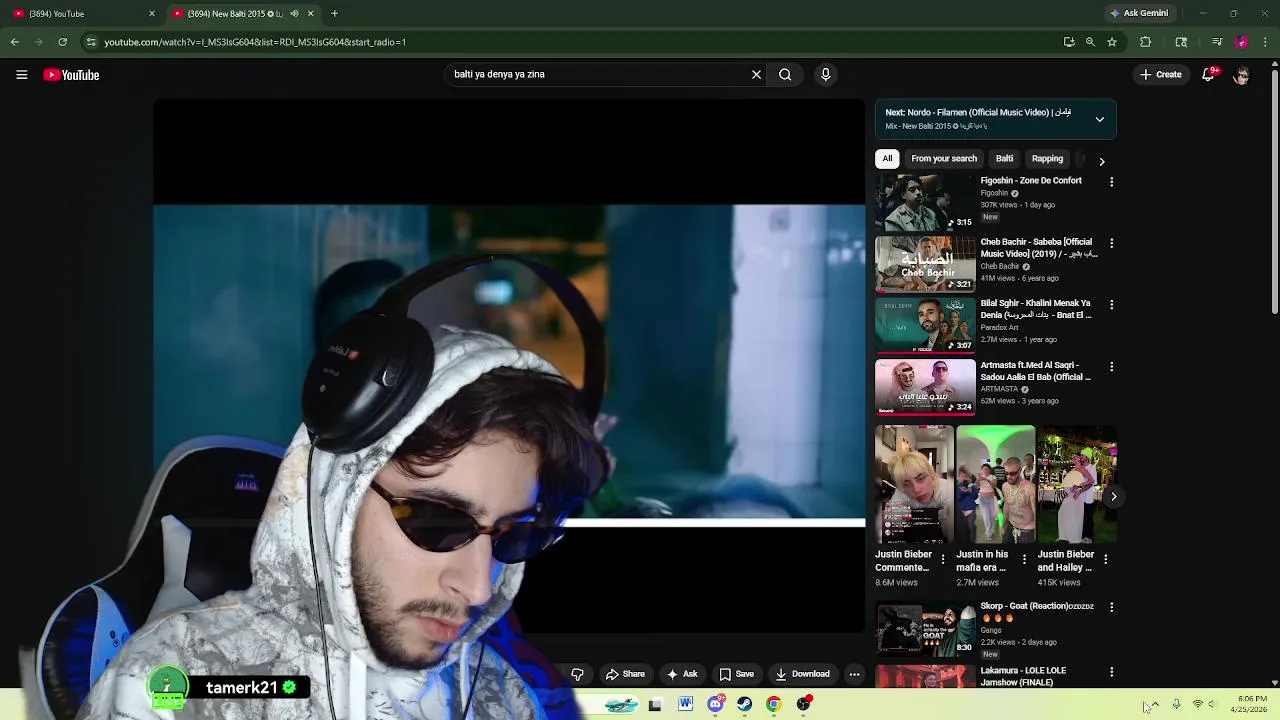This screenshot has width=1280, height=720.
Task: Run search with the magnifier button
Action: 785,74
